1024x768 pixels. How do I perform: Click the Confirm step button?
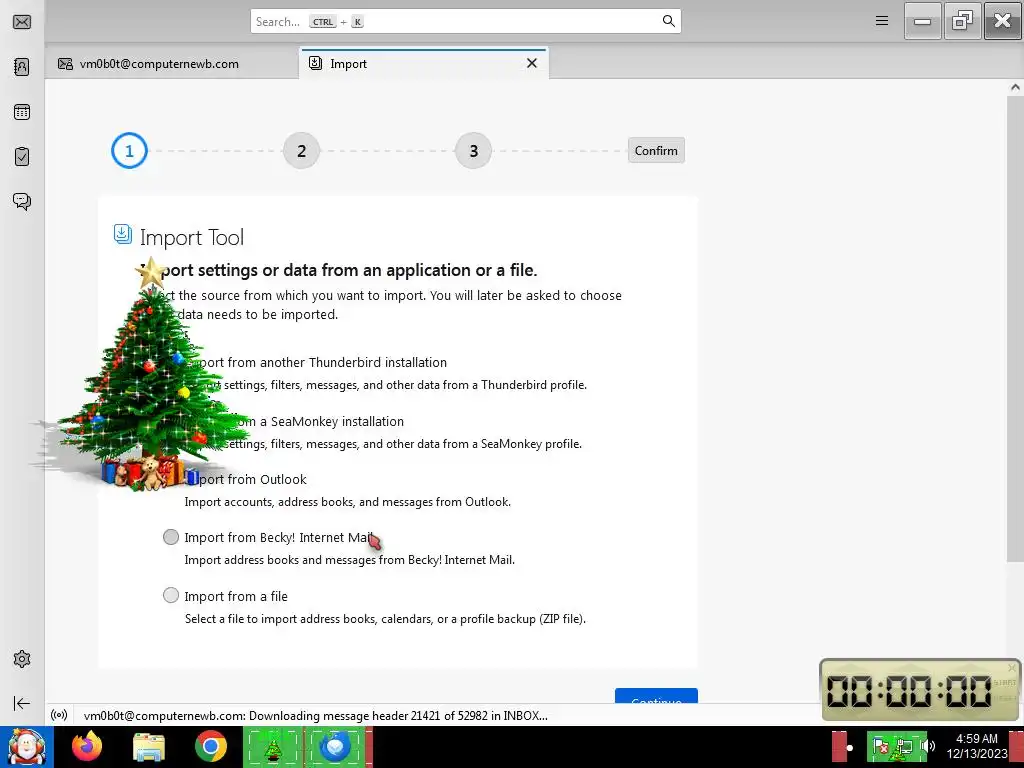pos(656,150)
